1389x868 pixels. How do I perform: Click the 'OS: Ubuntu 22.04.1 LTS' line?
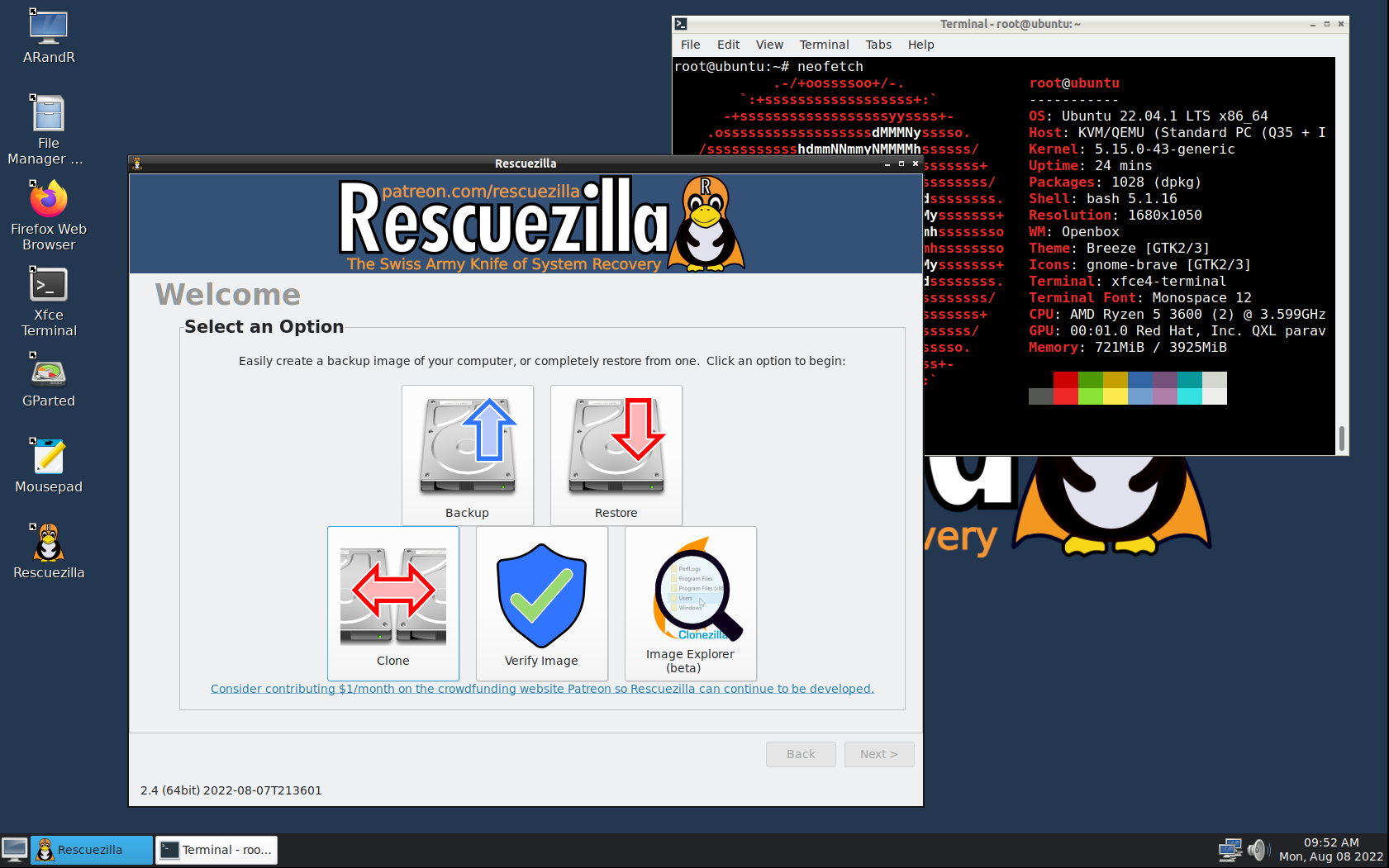1149,116
